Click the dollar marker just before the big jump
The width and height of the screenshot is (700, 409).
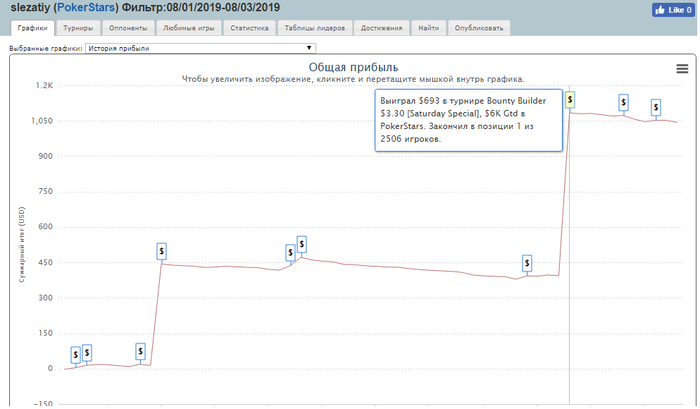pos(527,263)
